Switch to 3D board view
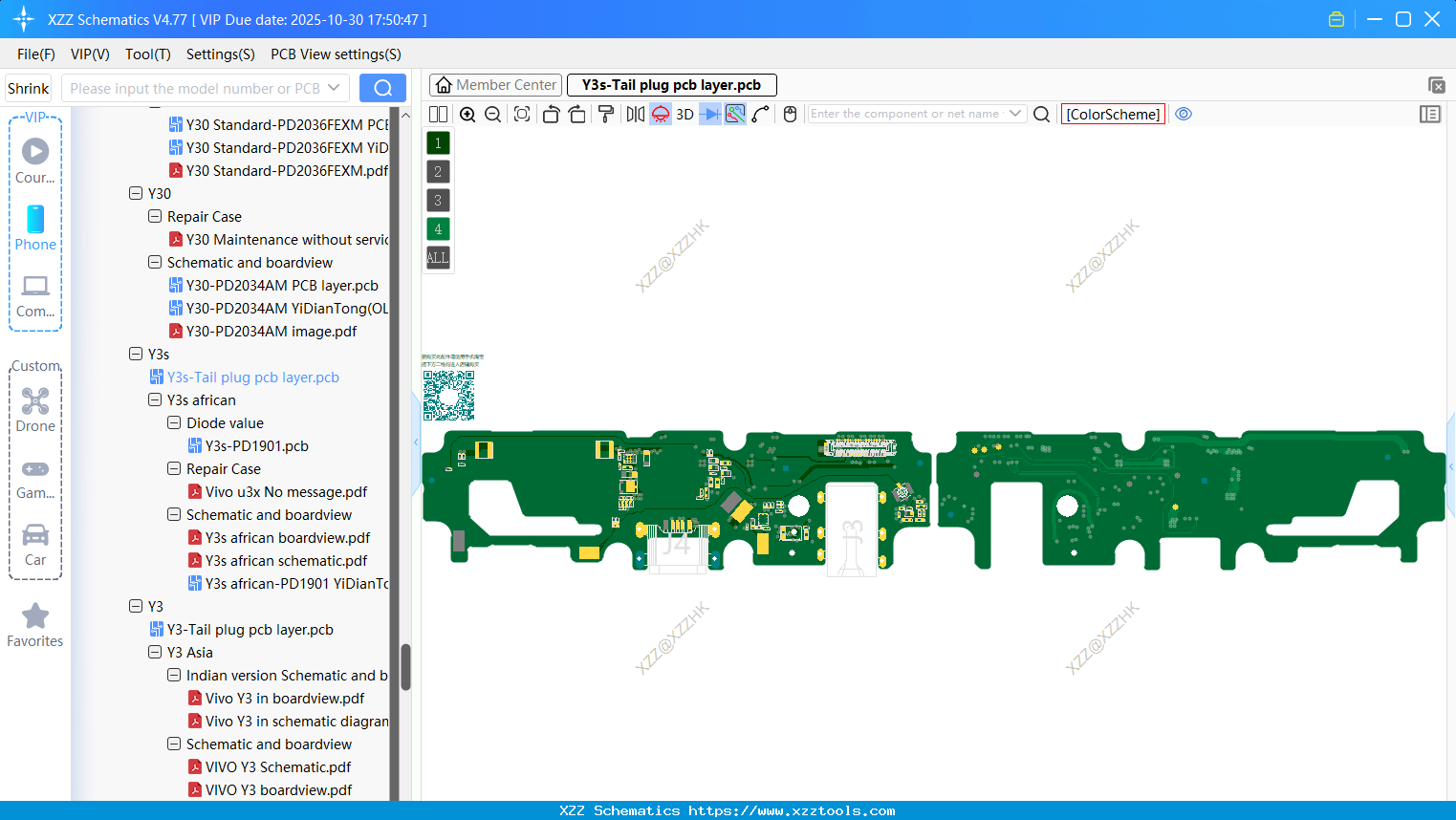The height and width of the screenshot is (820, 1456). pos(685,114)
